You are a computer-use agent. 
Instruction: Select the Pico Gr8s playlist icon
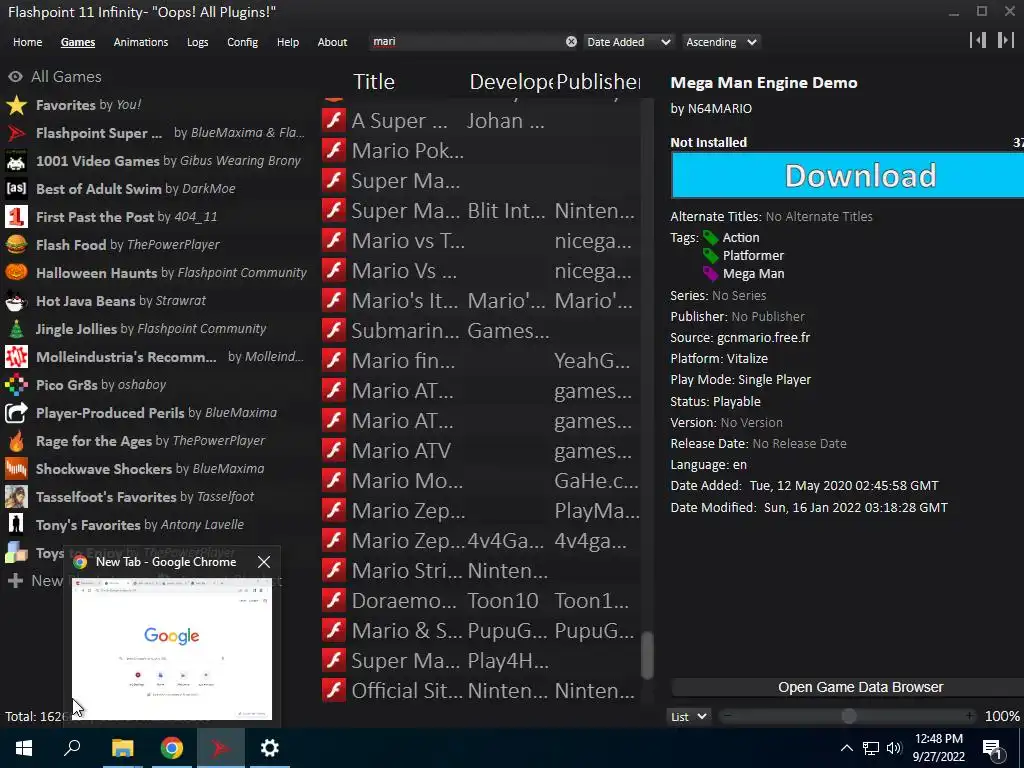pos(16,385)
